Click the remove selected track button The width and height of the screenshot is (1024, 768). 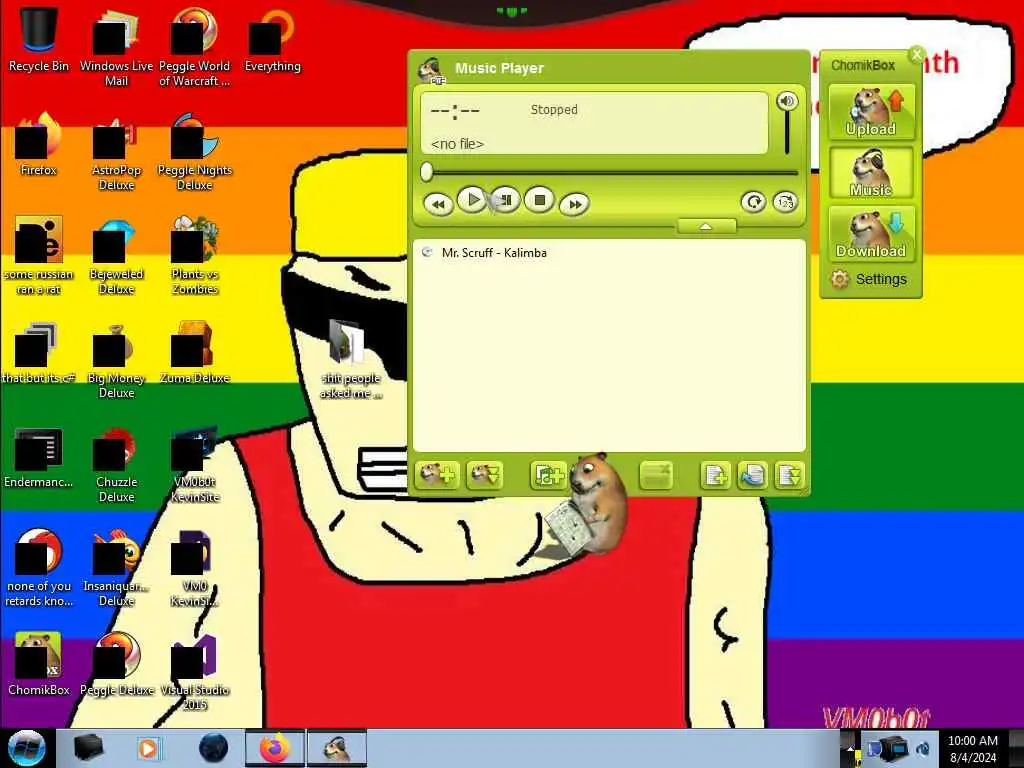coord(656,475)
